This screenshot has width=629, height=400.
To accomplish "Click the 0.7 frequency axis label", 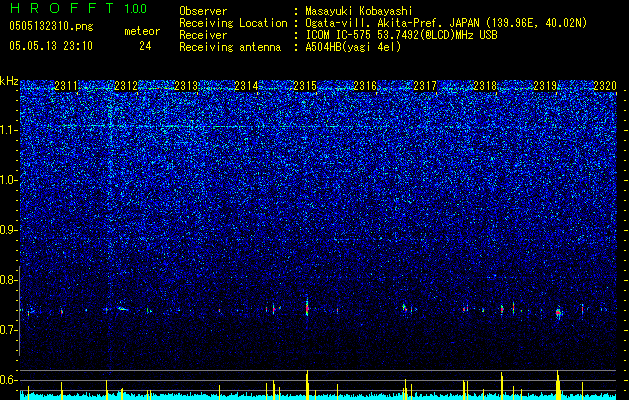I will 9,330.
